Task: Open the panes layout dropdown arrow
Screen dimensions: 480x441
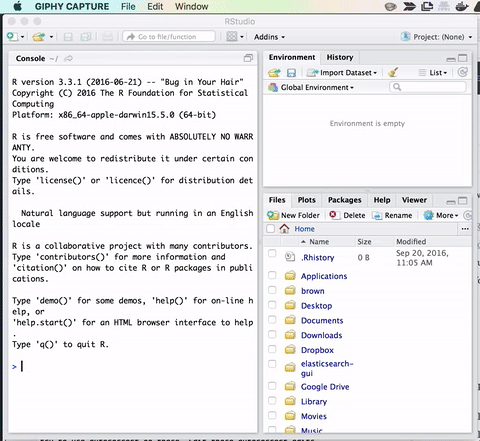Action: tap(242, 37)
